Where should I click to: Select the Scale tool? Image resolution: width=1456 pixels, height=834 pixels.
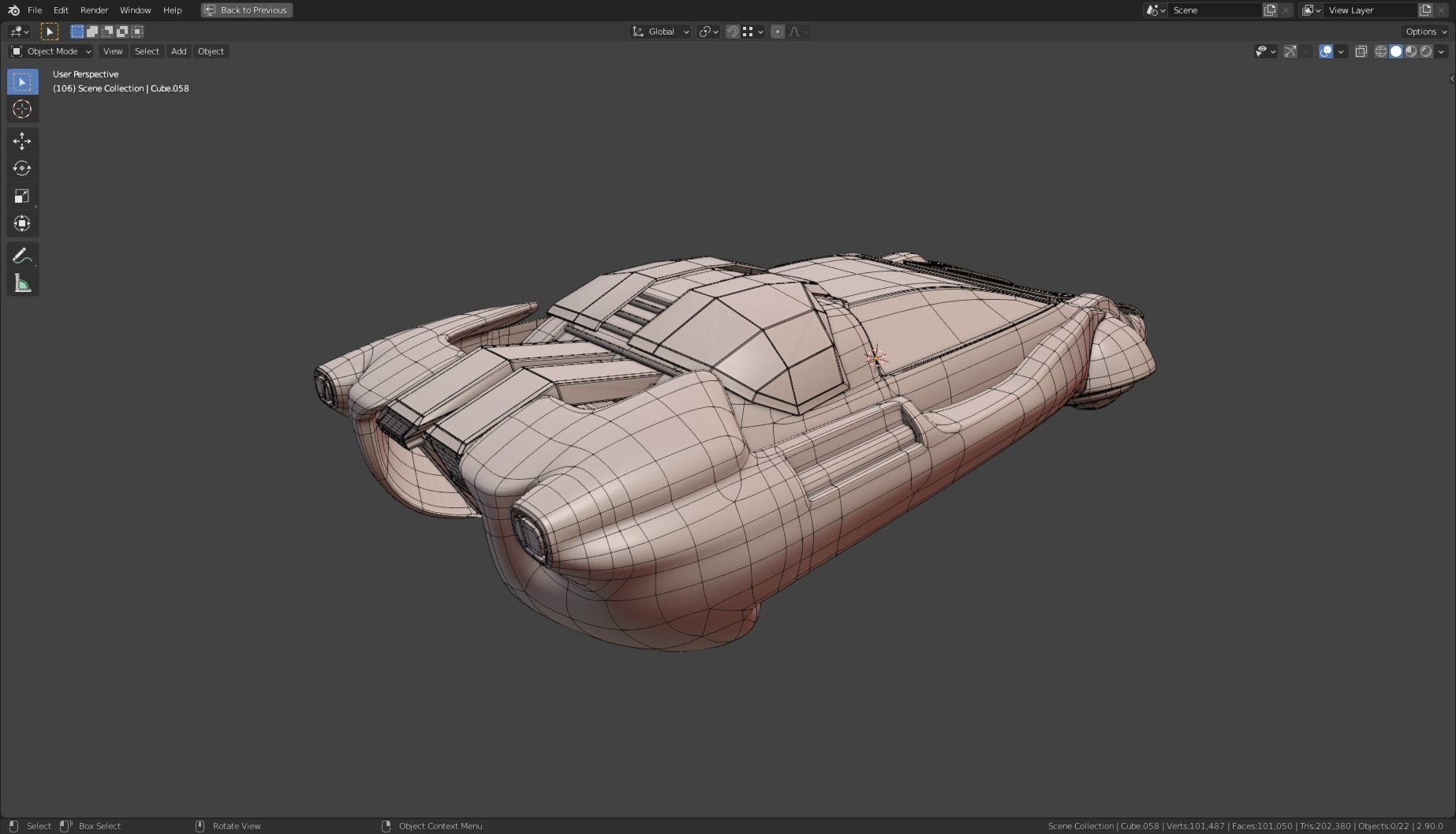(22, 196)
